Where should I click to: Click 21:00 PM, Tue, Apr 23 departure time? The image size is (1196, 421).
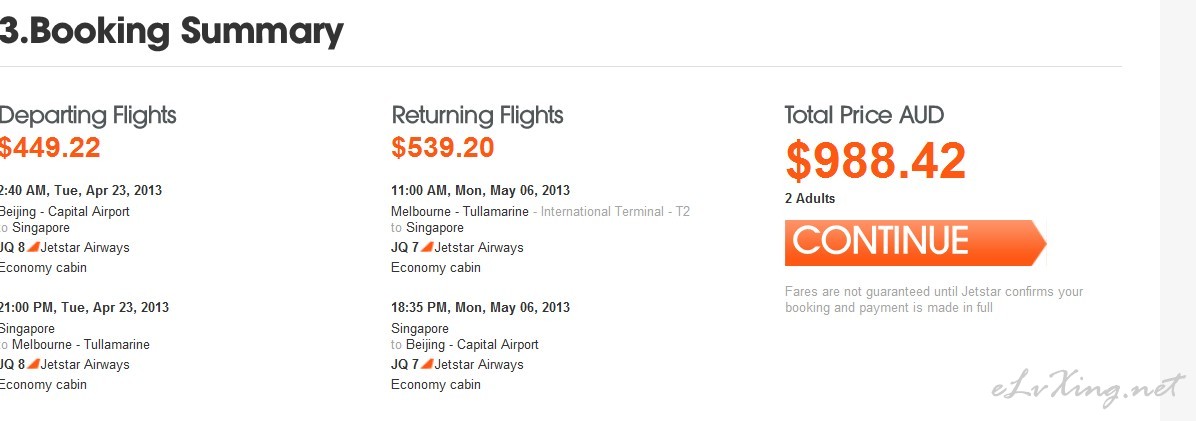click(84, 308)
